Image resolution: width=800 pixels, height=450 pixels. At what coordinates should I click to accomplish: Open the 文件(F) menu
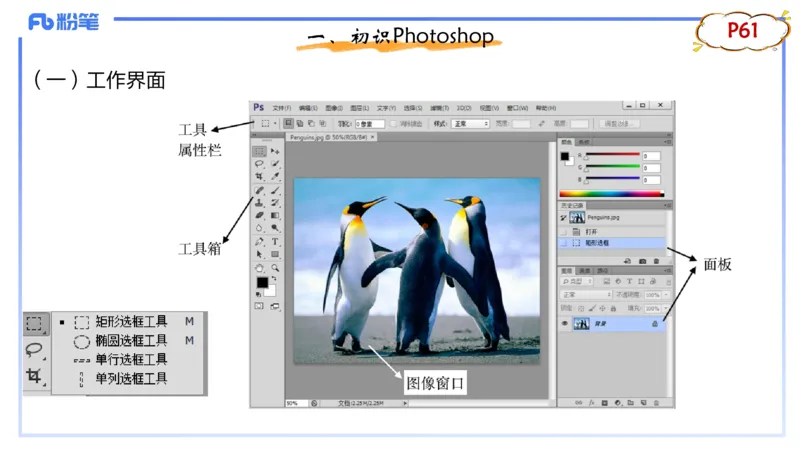pyautogui.click(x=281, y=107)
